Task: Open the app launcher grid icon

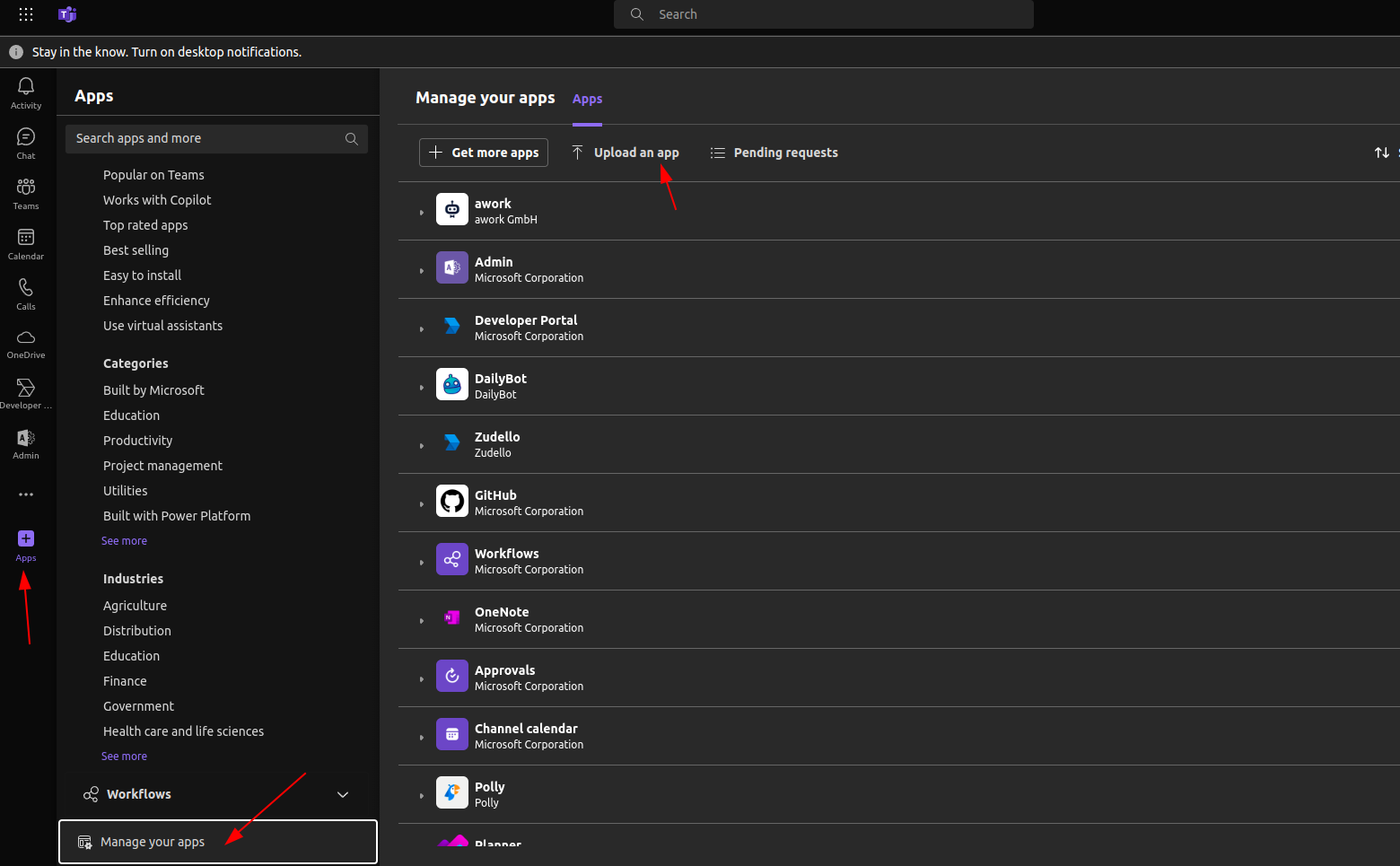Action: coord(26,14)
